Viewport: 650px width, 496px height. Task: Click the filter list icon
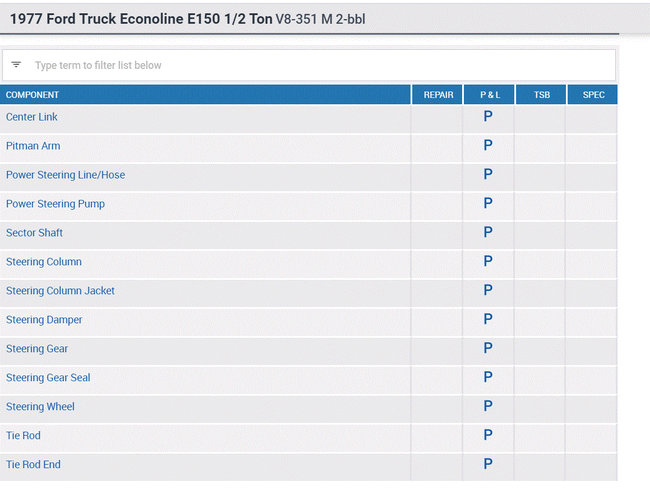click(x=16, y=65)
